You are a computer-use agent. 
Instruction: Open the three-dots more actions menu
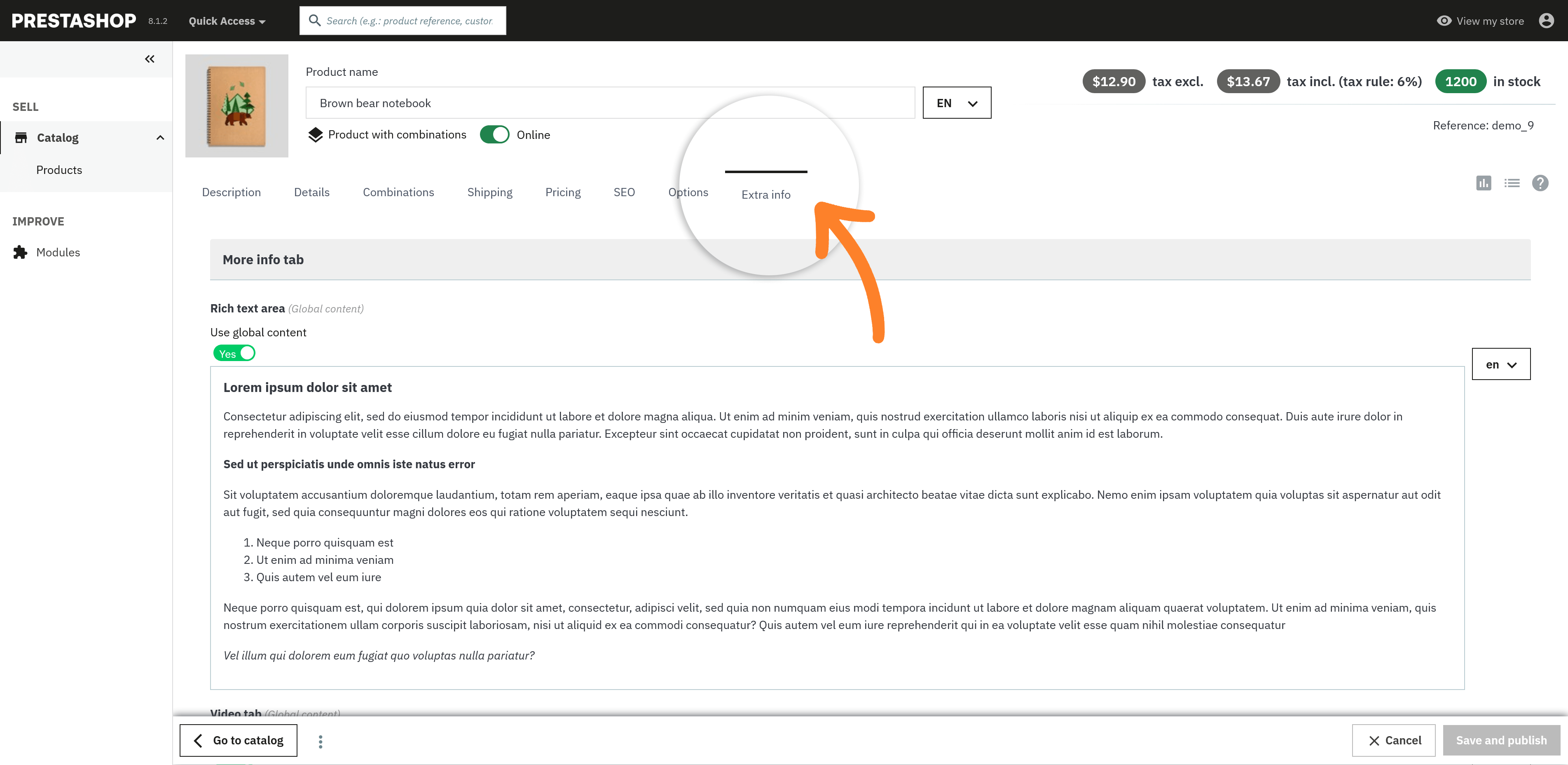tap(320, 741)
